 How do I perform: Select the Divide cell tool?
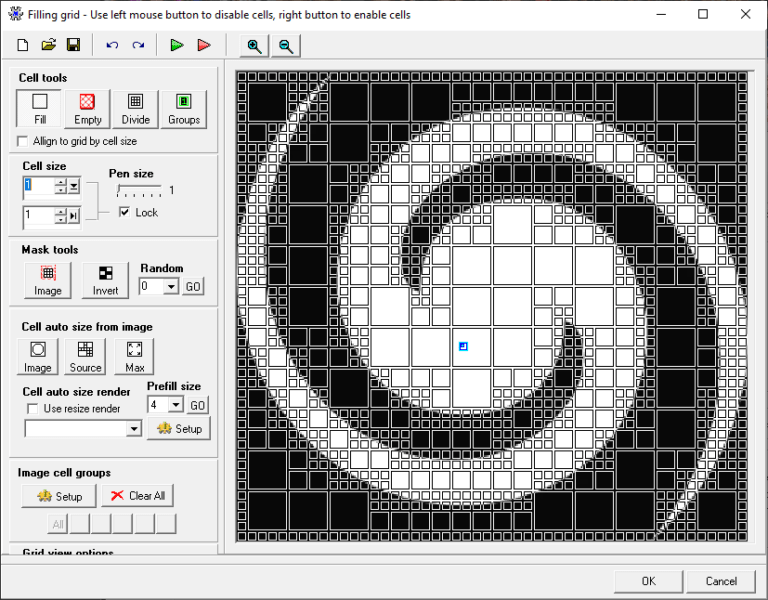136,109
